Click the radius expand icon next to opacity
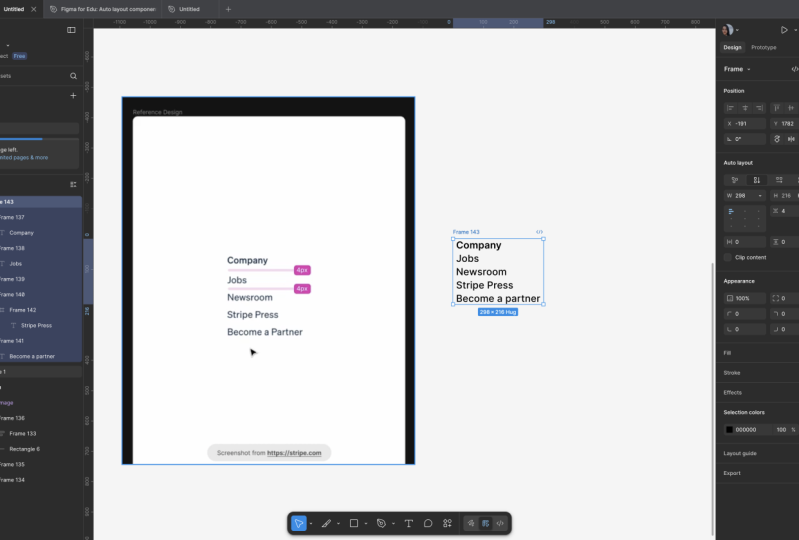The height and width of the screenshot is (540, 799). coord(776,298)
